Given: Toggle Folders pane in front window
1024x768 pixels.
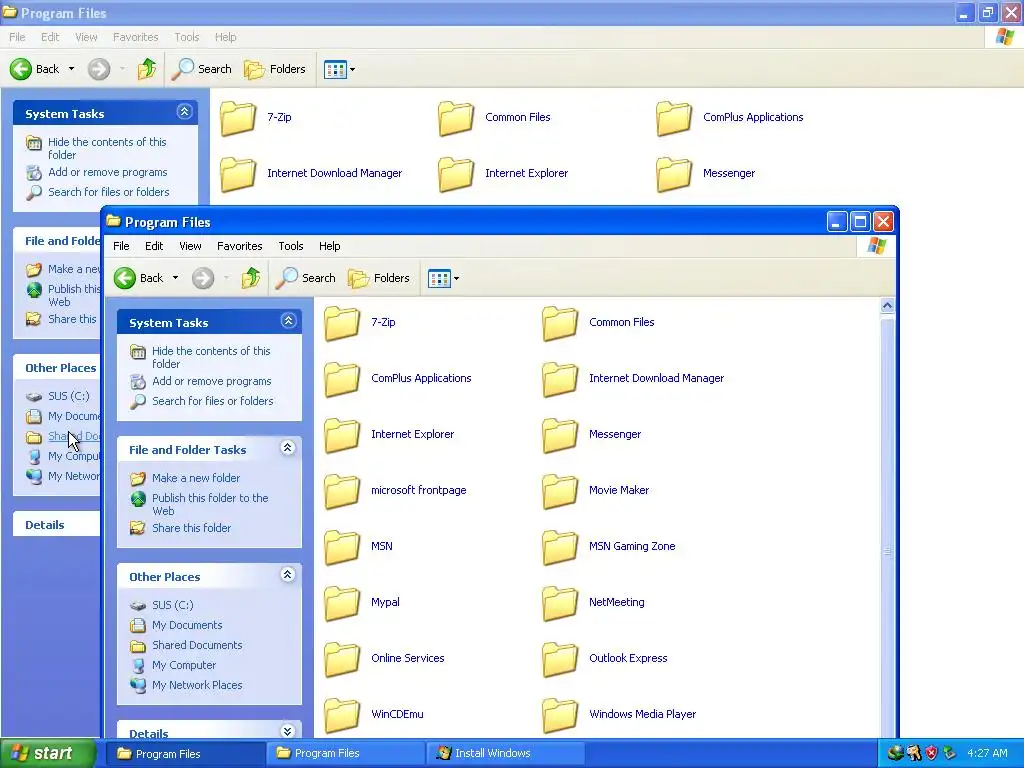Looking at the screenshot, I should [379, 278].
